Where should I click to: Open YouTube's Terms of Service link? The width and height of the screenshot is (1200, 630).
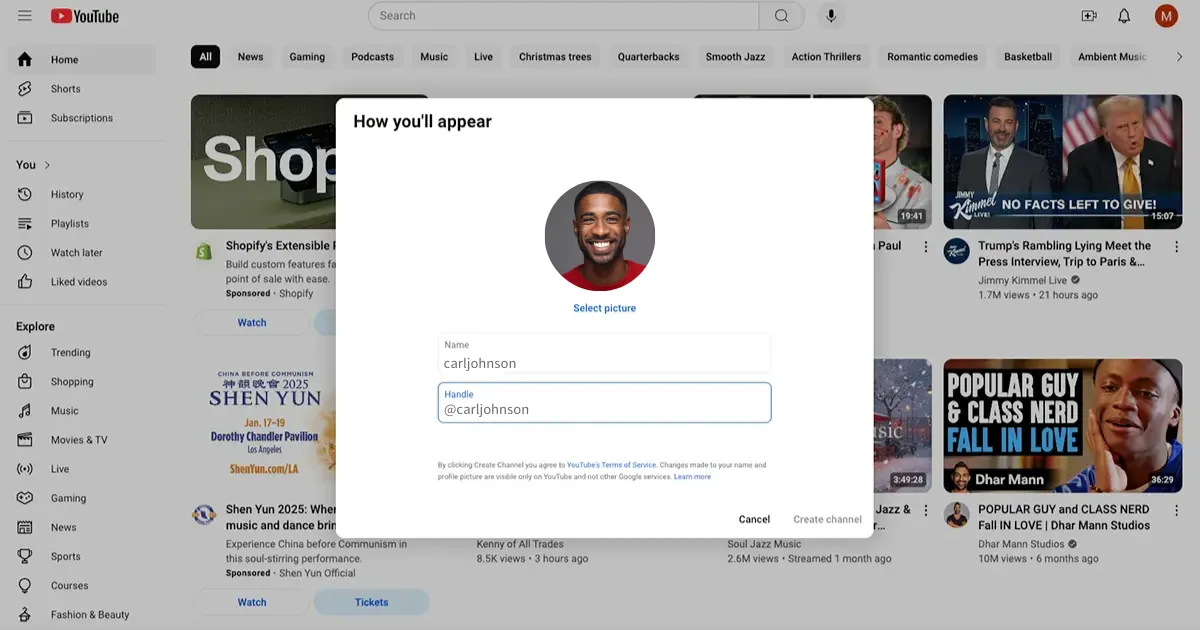[x=611, y=465]
